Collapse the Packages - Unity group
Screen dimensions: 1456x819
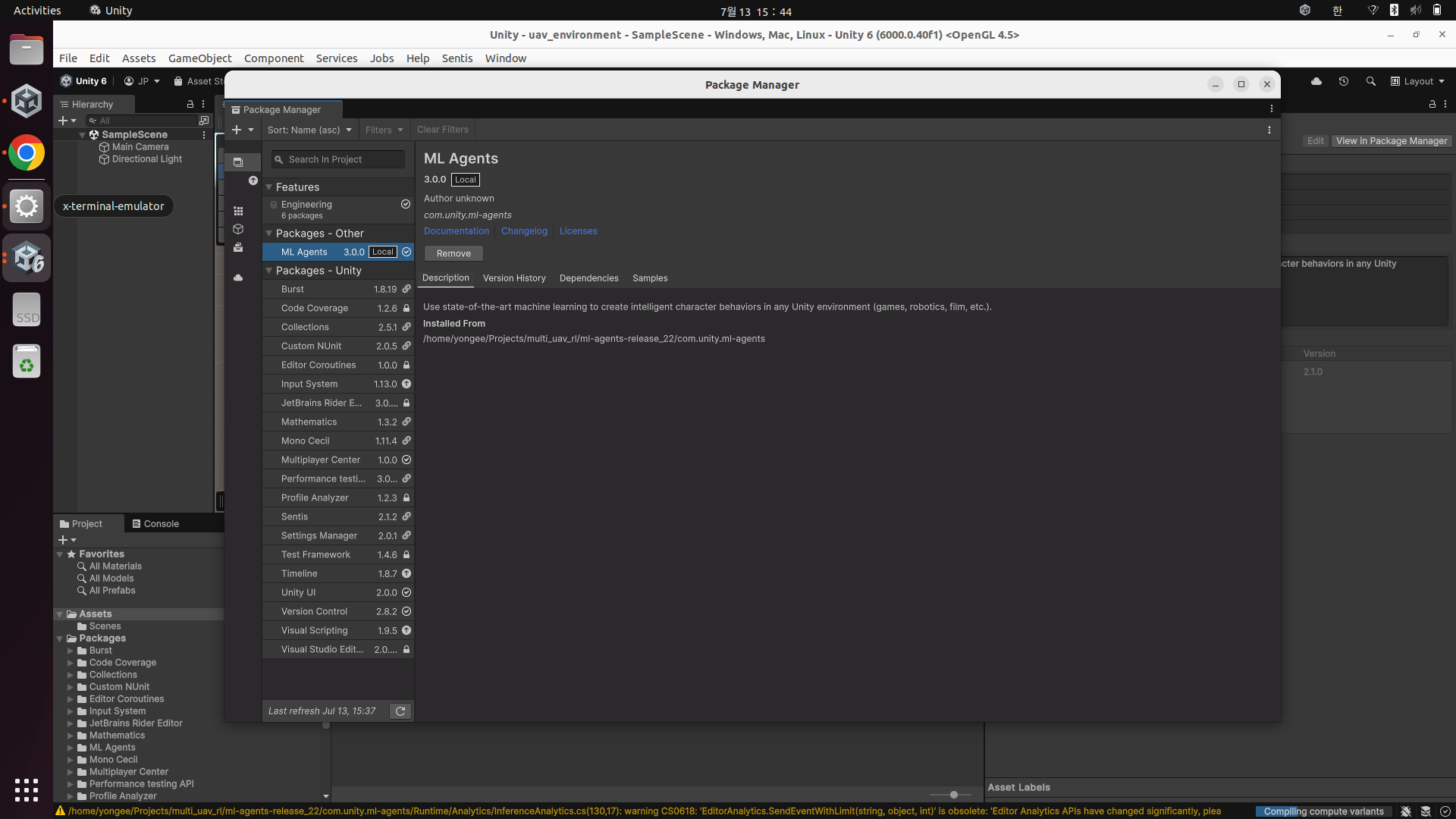[x=268, y=271]
